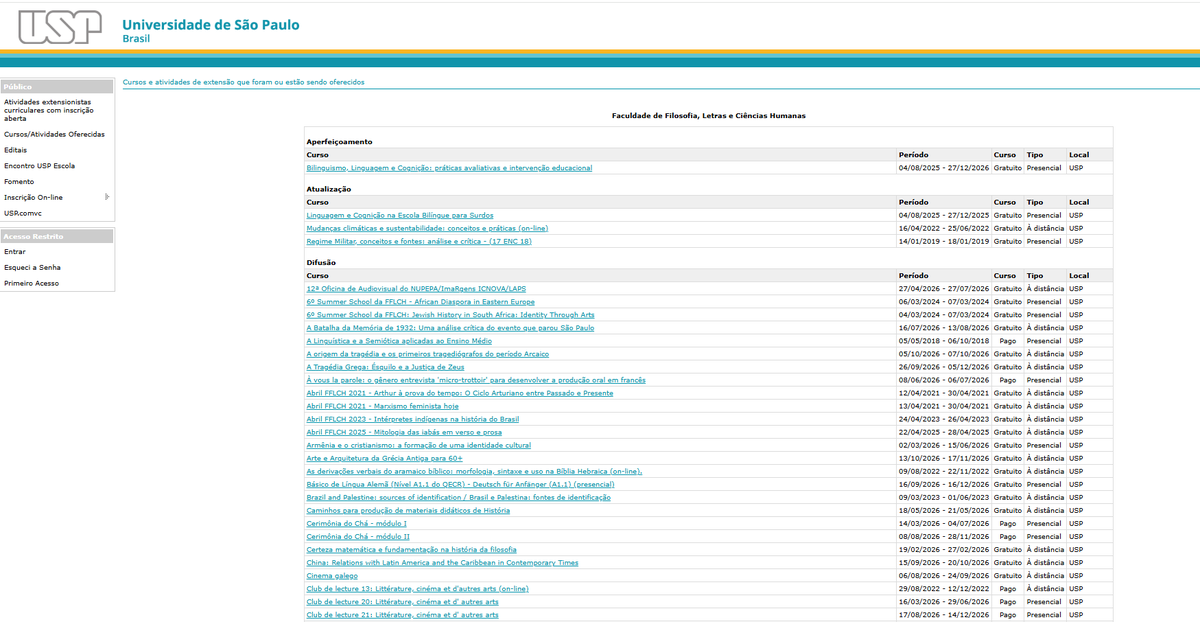The height and width of the screenshot is (622, 1200).
Task: Open 12ª Oficina de Audiovisual do NUPEPA link
Action: coord(416,289)
